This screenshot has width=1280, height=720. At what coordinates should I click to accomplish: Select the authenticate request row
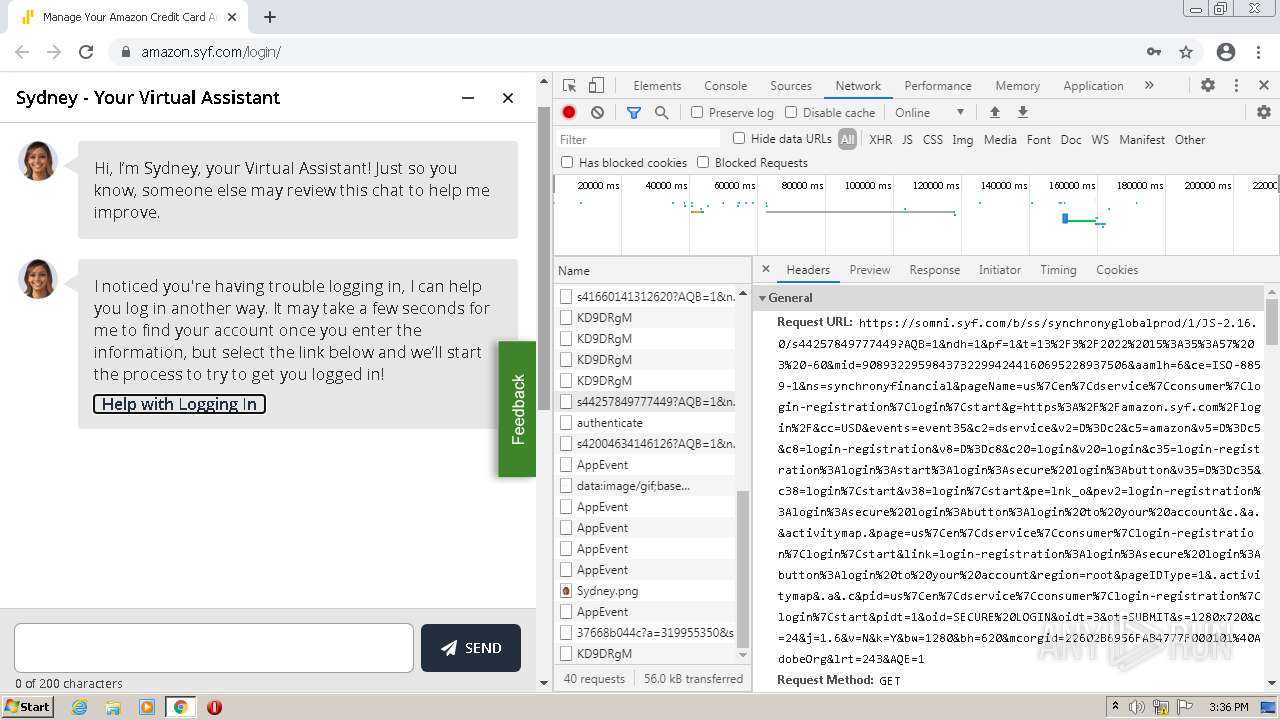pos(646,422)
